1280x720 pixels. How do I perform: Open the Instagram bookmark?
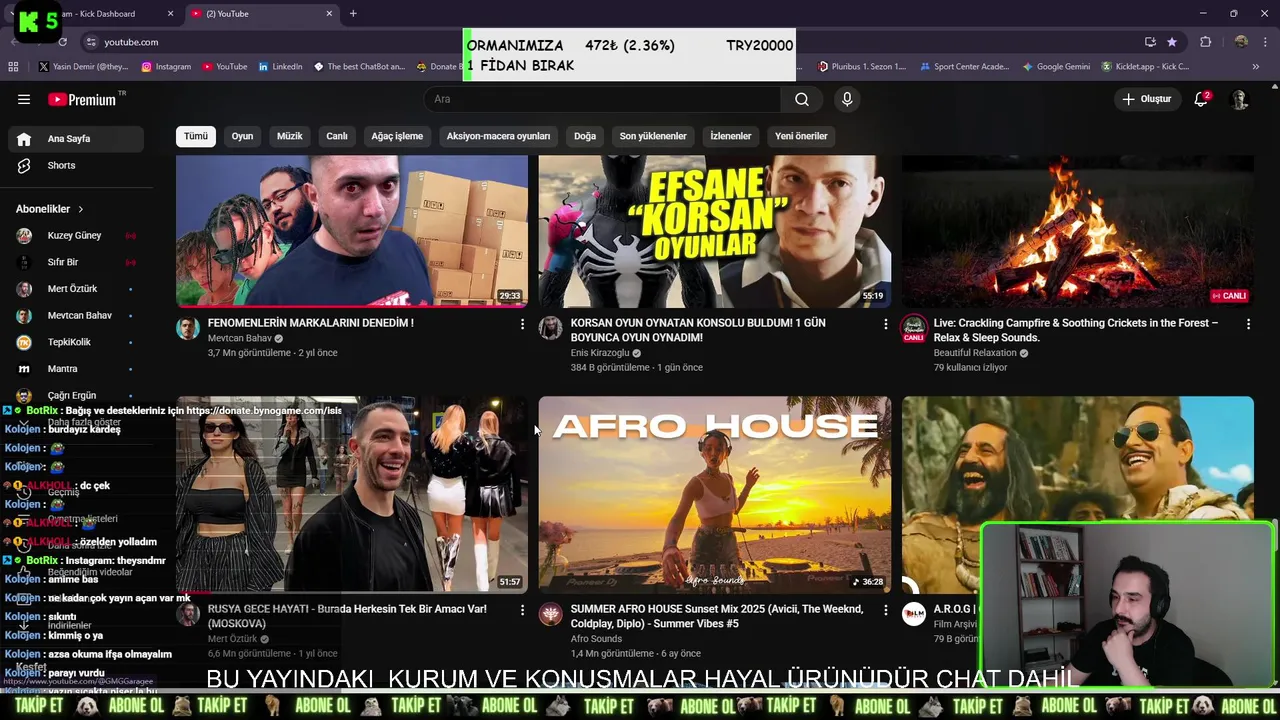(x=166, y=67)
